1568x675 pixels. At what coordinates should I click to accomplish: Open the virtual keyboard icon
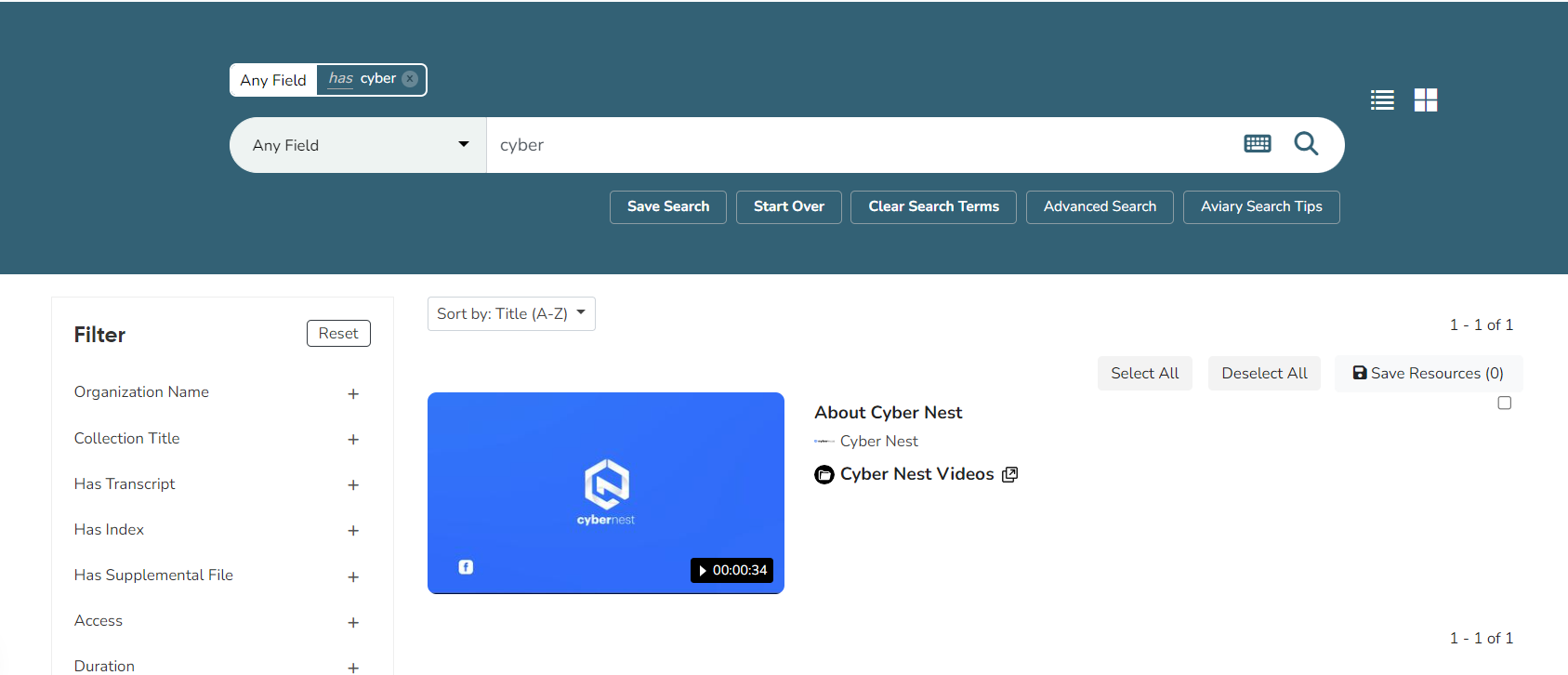click(1257, 144)
